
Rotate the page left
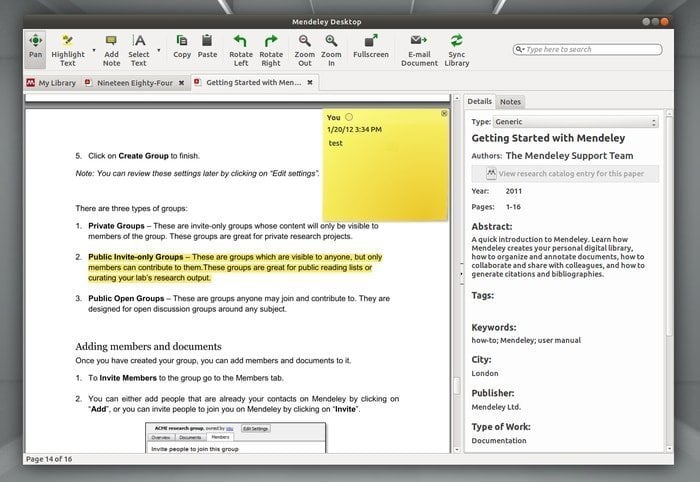point(241,50)
